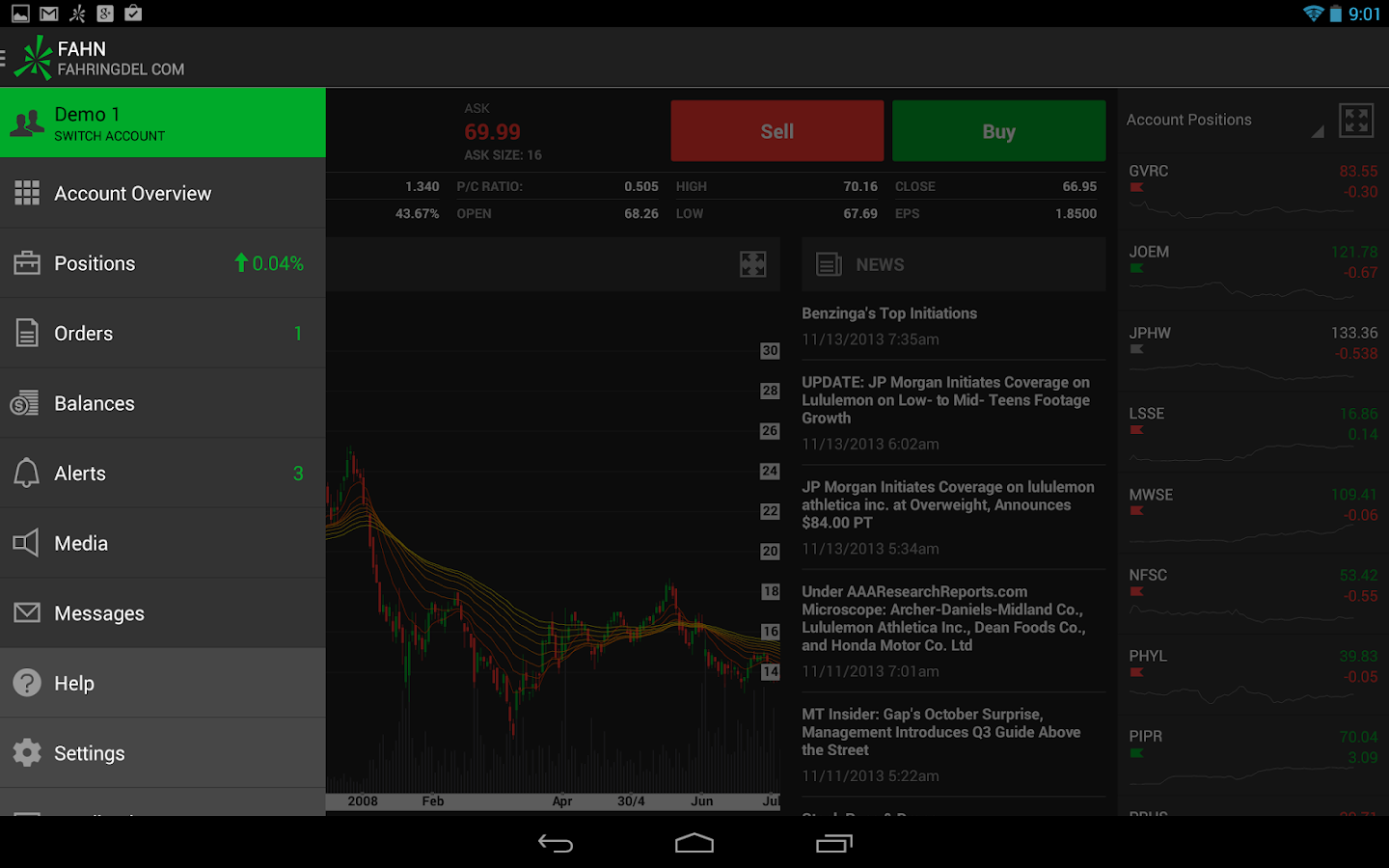Open the Help question mark icon

[27, 683]
